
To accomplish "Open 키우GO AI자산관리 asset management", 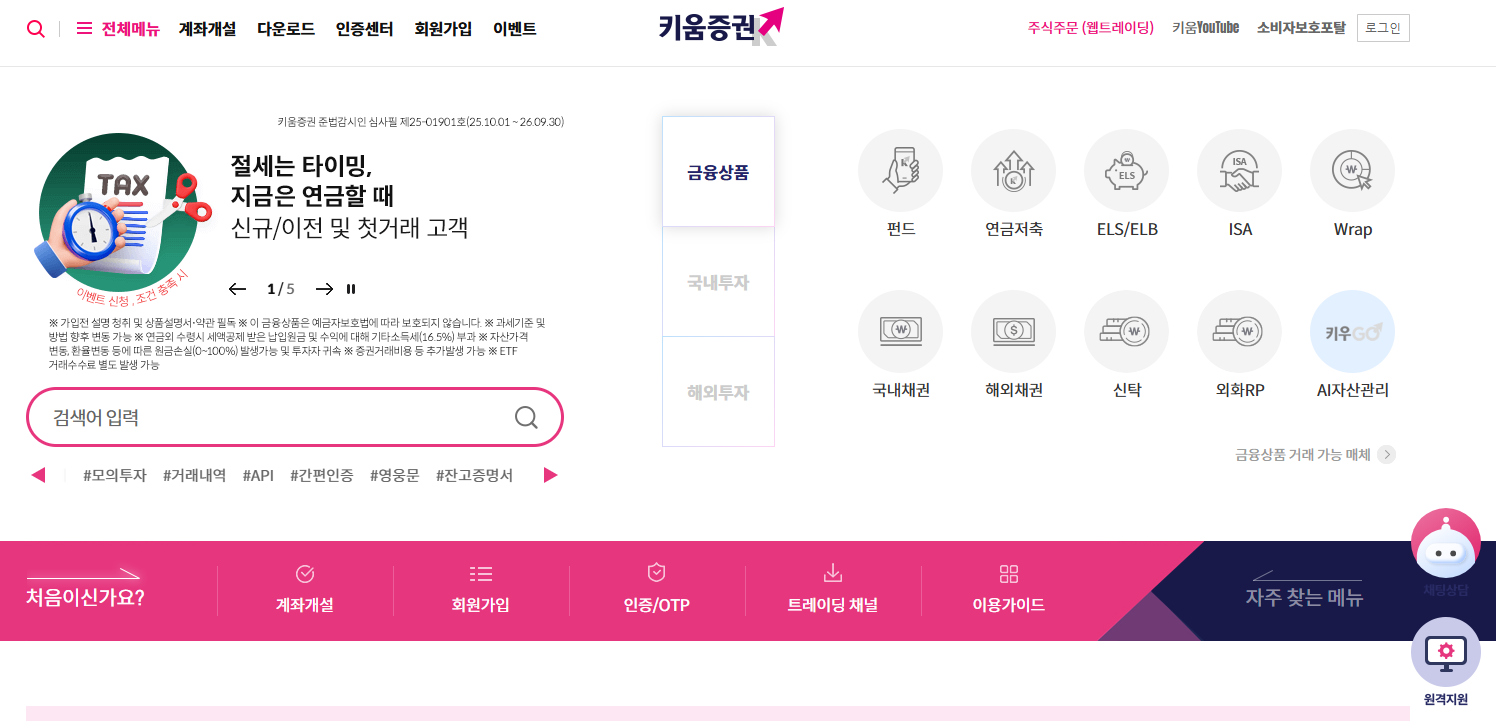I will point(1352,331).
